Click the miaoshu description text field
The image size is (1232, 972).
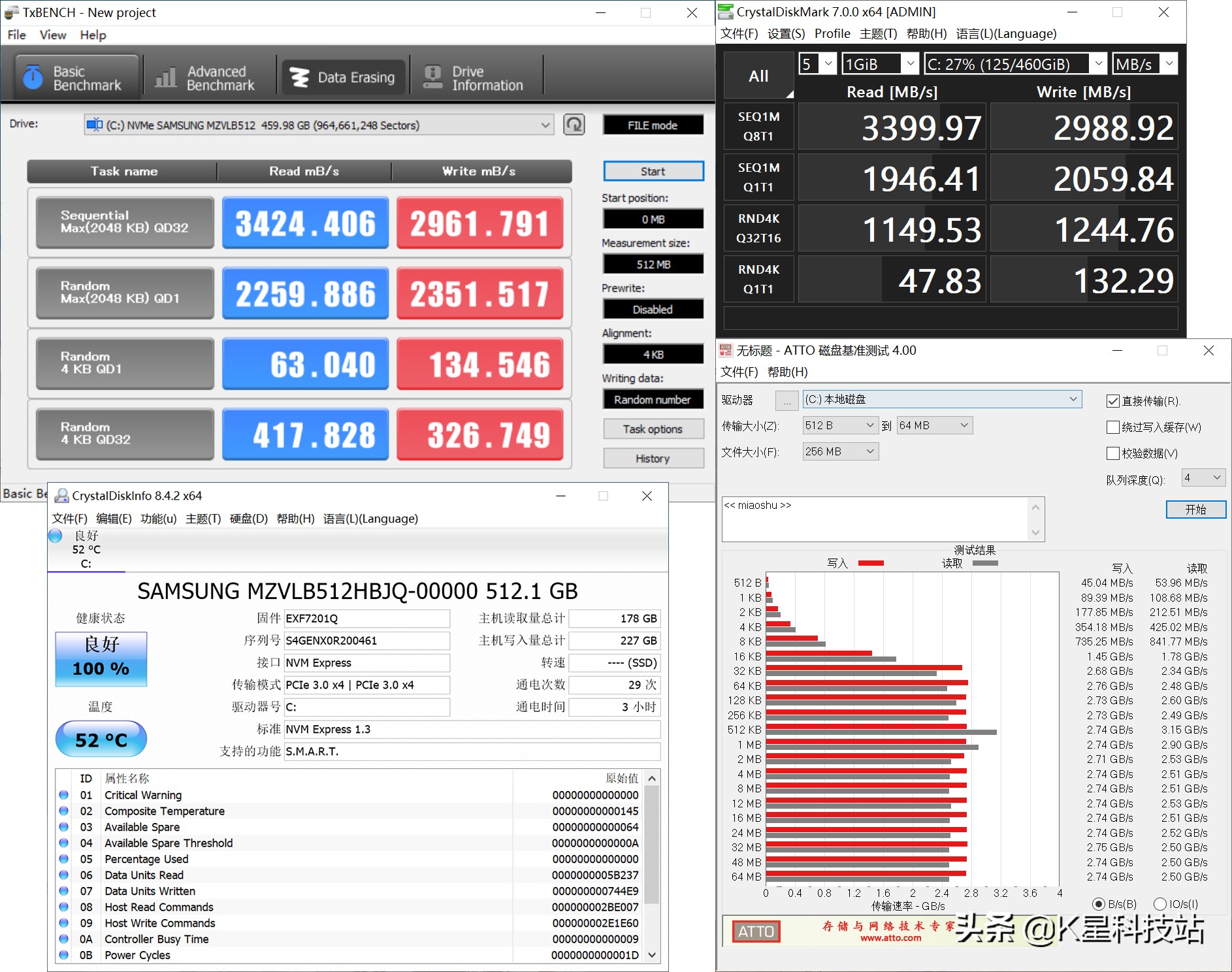point(875,519)
